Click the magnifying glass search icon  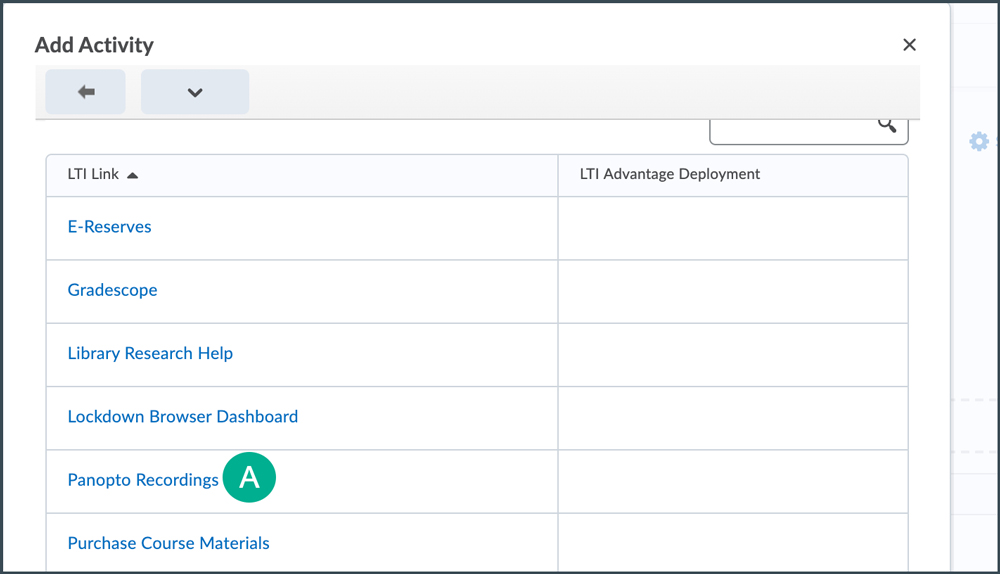click(886, 124)
